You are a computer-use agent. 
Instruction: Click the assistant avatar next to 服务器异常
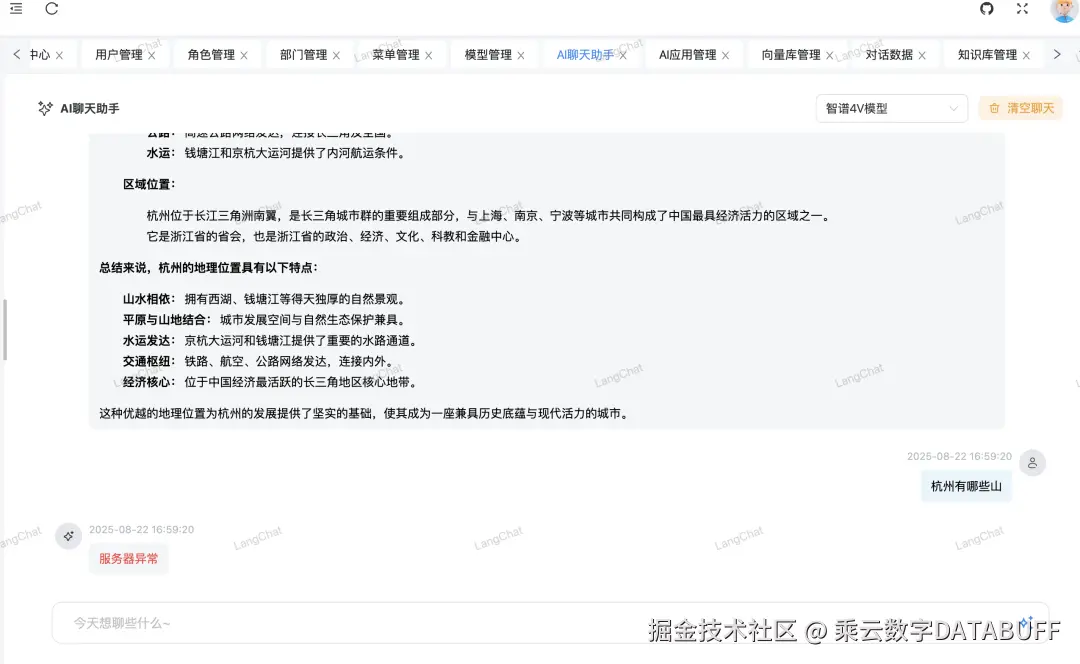tap(69, 536)
